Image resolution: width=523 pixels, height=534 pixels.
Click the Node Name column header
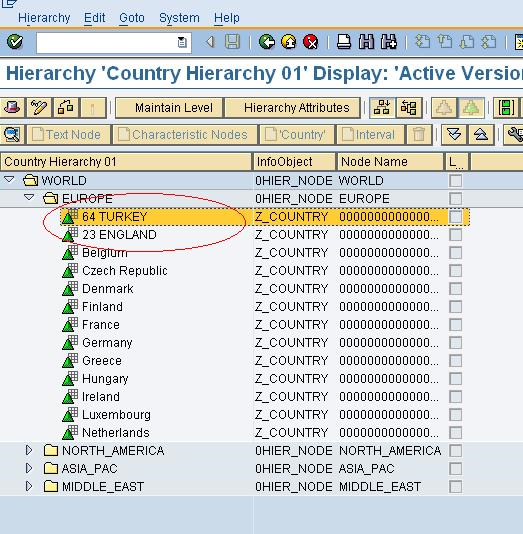(391, 162)
